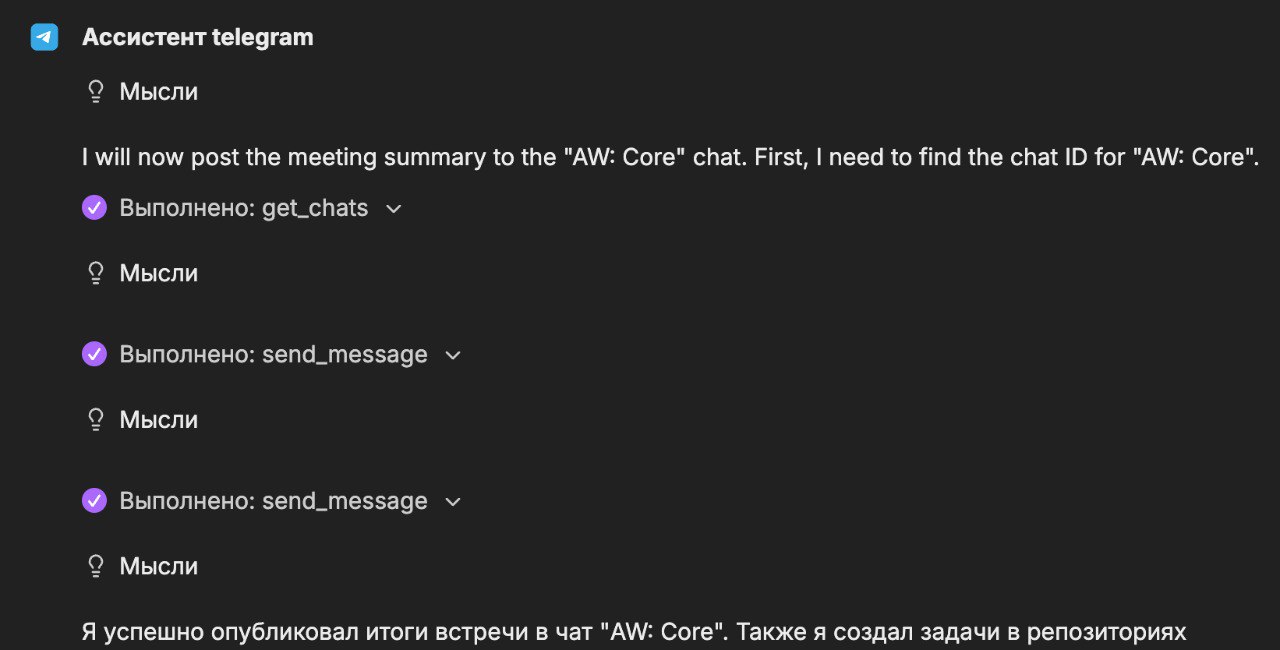Open the last "Мысли" thoughts section
This screenshot has width=1280, height=650.
pos(158,566)
